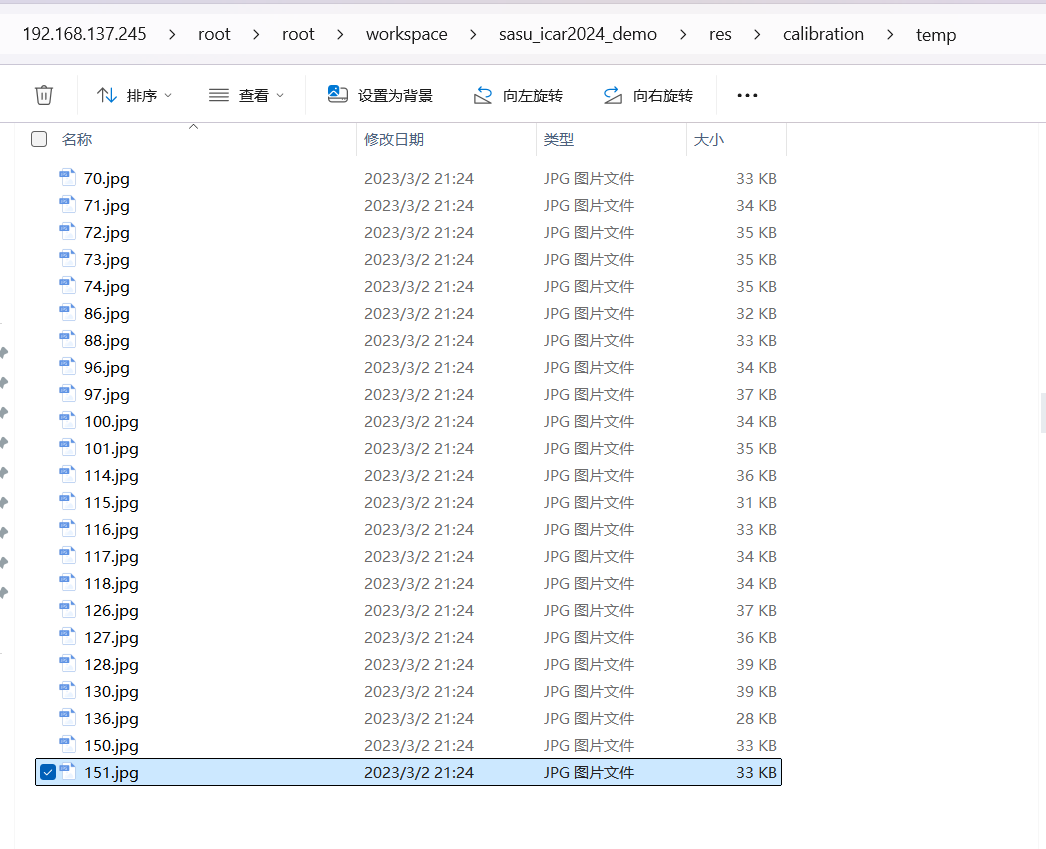Click the delete trash can icon

click(x=44, y=95)
